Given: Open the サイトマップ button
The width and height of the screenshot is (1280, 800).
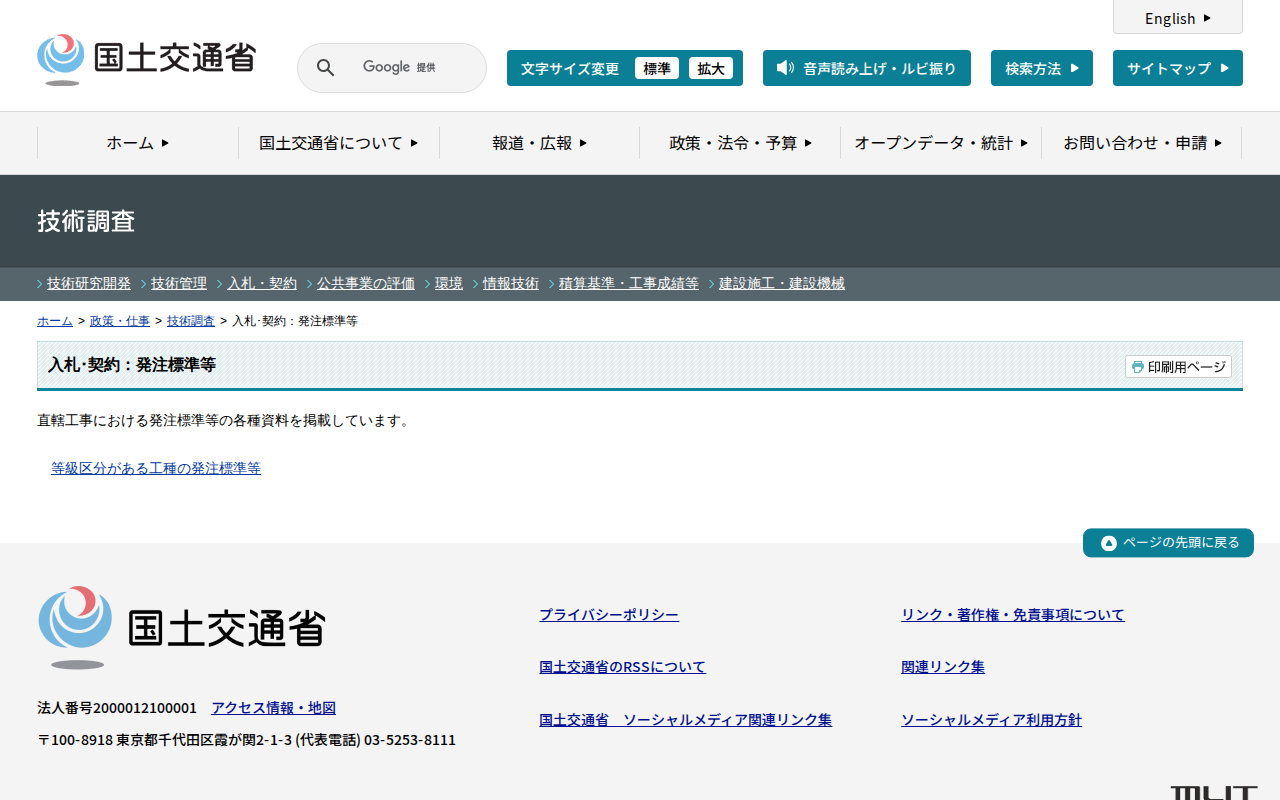Looking at the screenshot, I should point(1177,69).
